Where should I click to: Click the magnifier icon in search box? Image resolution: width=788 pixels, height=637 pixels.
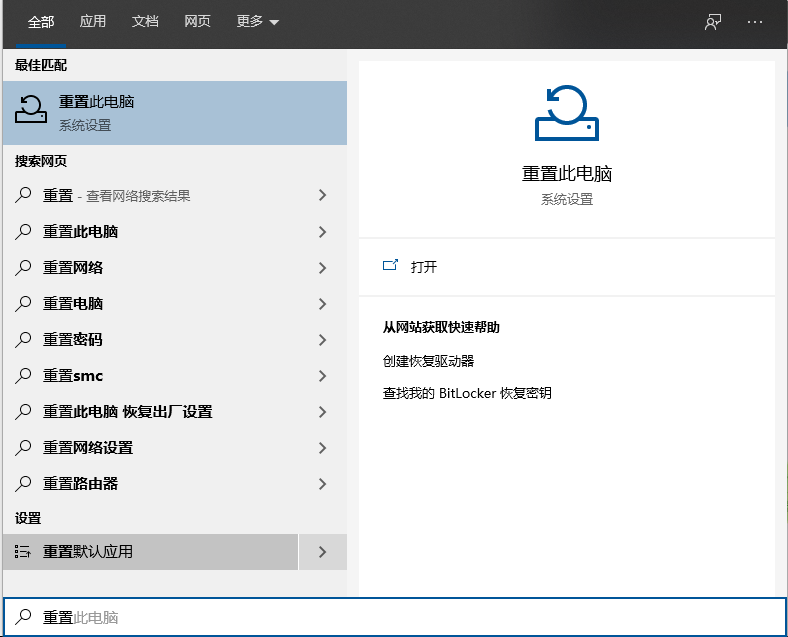pos(24,617)
